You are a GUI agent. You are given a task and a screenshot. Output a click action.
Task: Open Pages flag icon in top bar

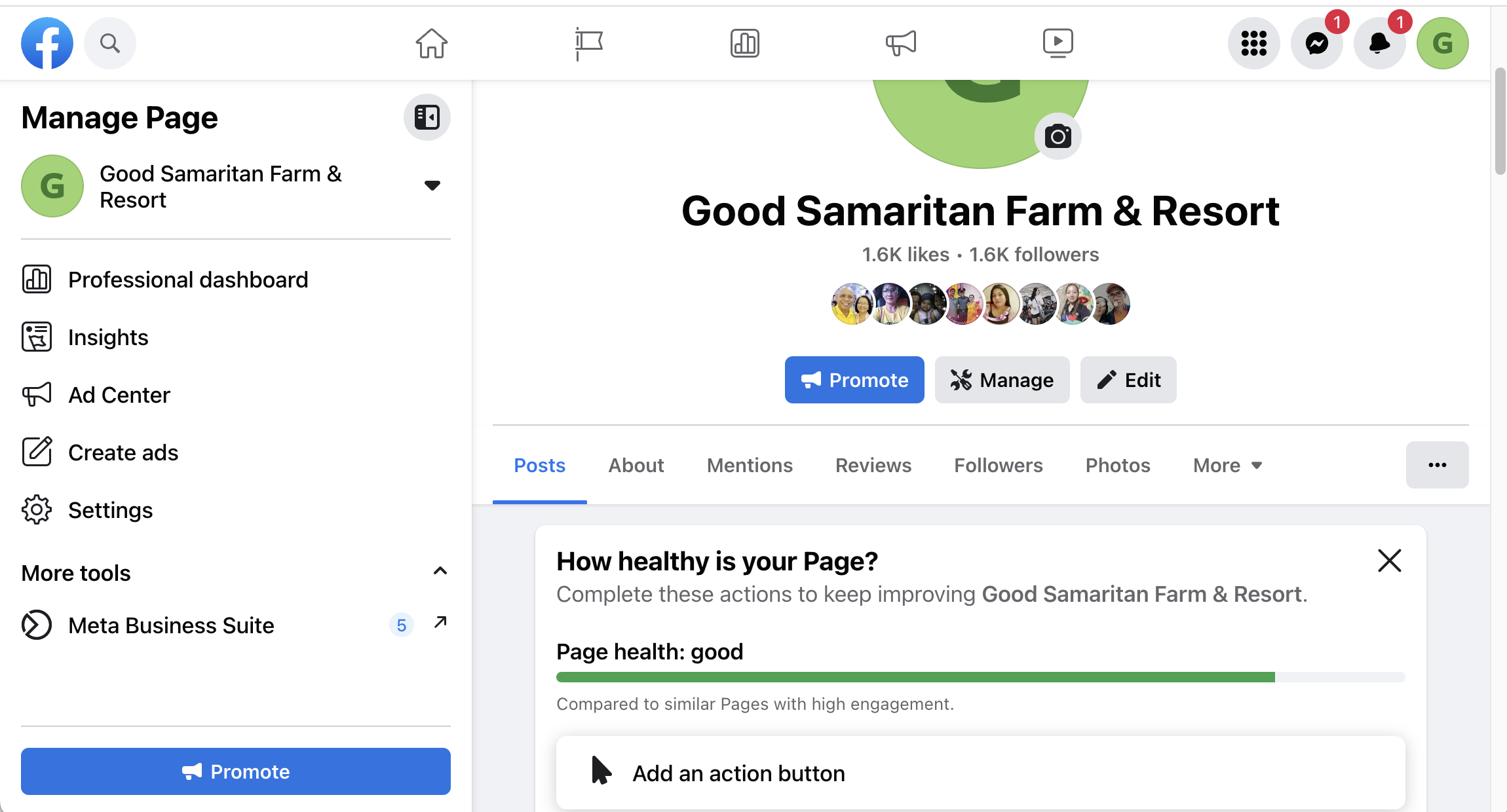pyautogui.click(x=588, y=43)
